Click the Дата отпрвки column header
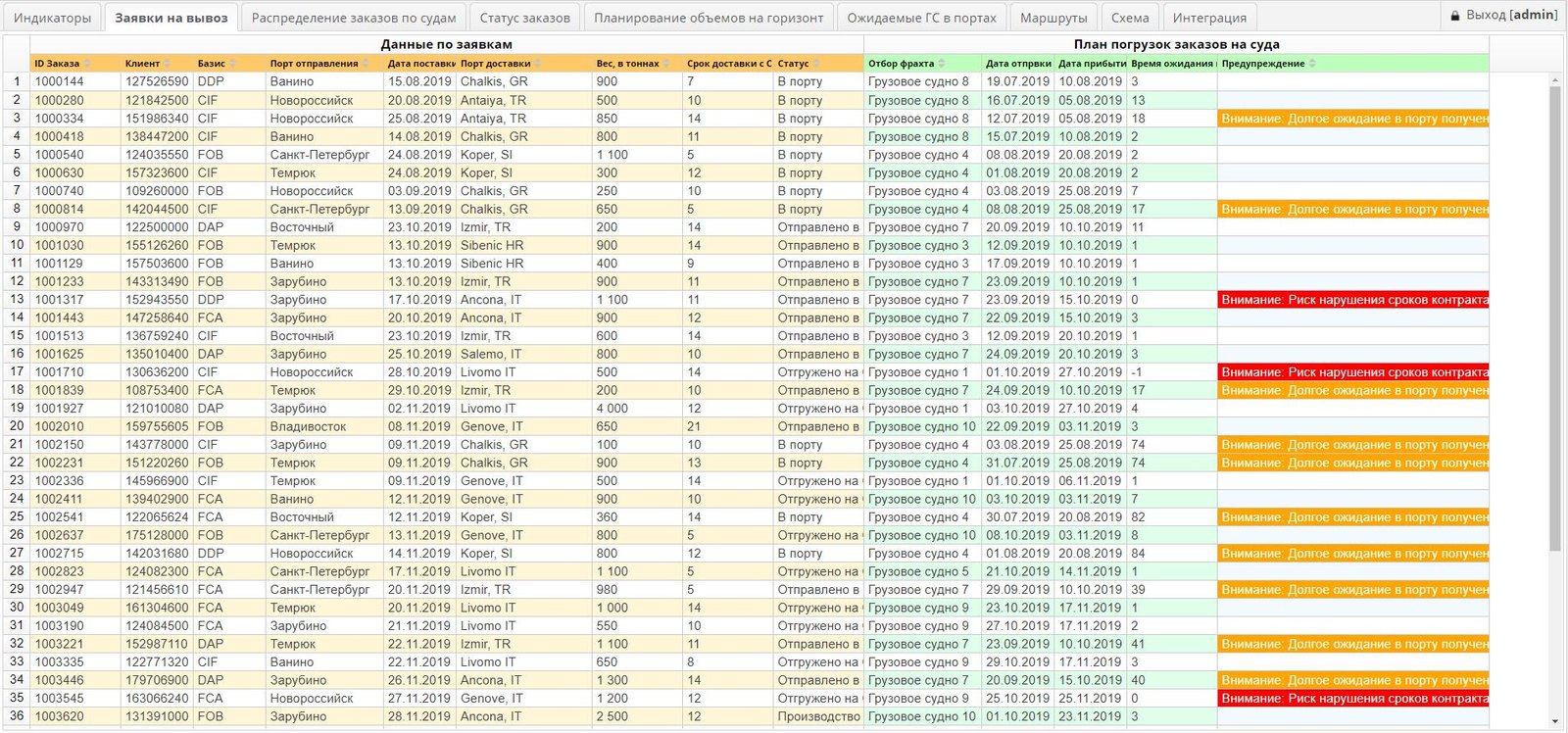Image resolution: width=1568 pixels, height=733 pixels. tap(1018, 64)
